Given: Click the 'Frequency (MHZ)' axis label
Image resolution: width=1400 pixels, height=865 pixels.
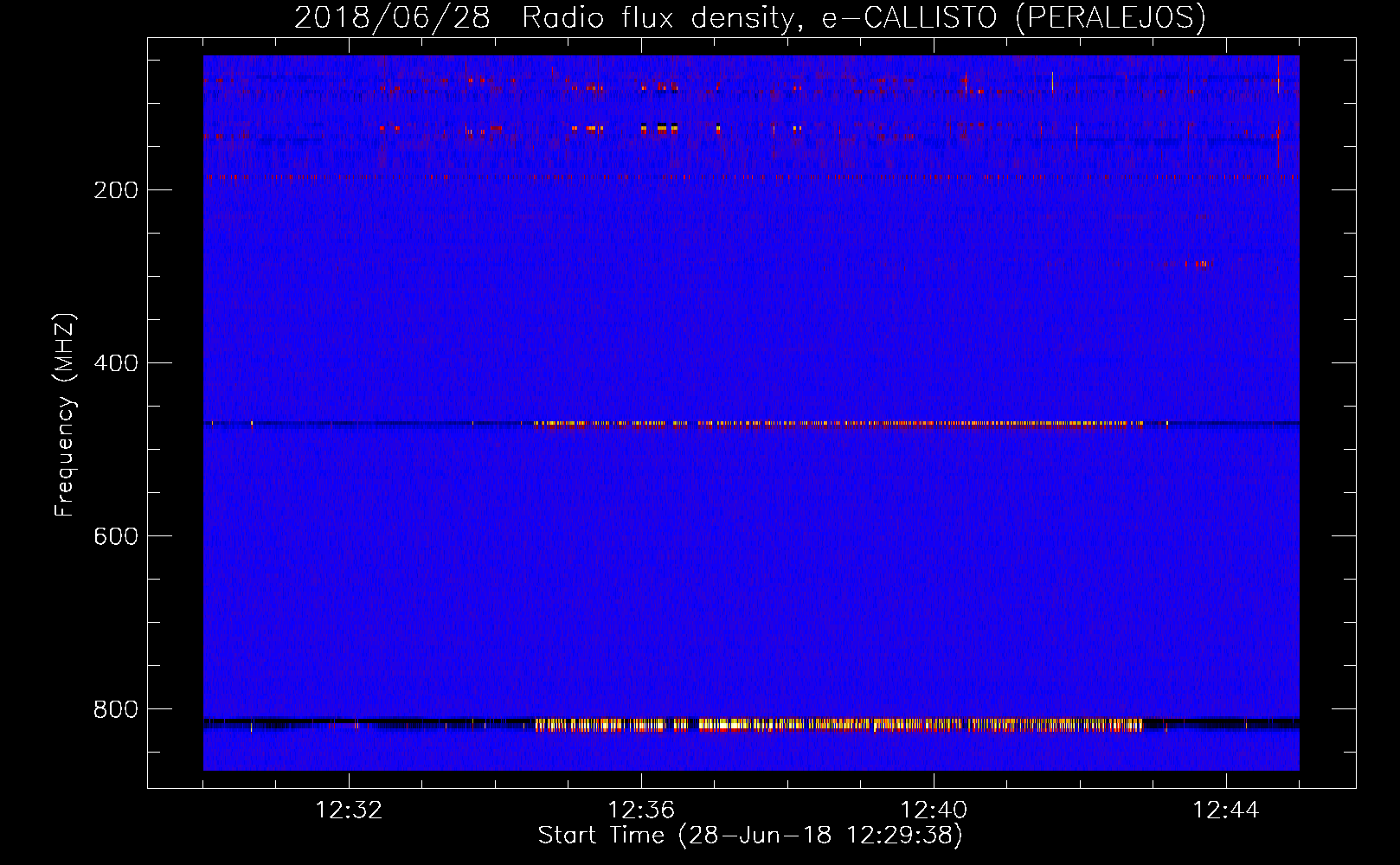Looking at the screenshot, I should pyautogui.click(x=65, y=415).
